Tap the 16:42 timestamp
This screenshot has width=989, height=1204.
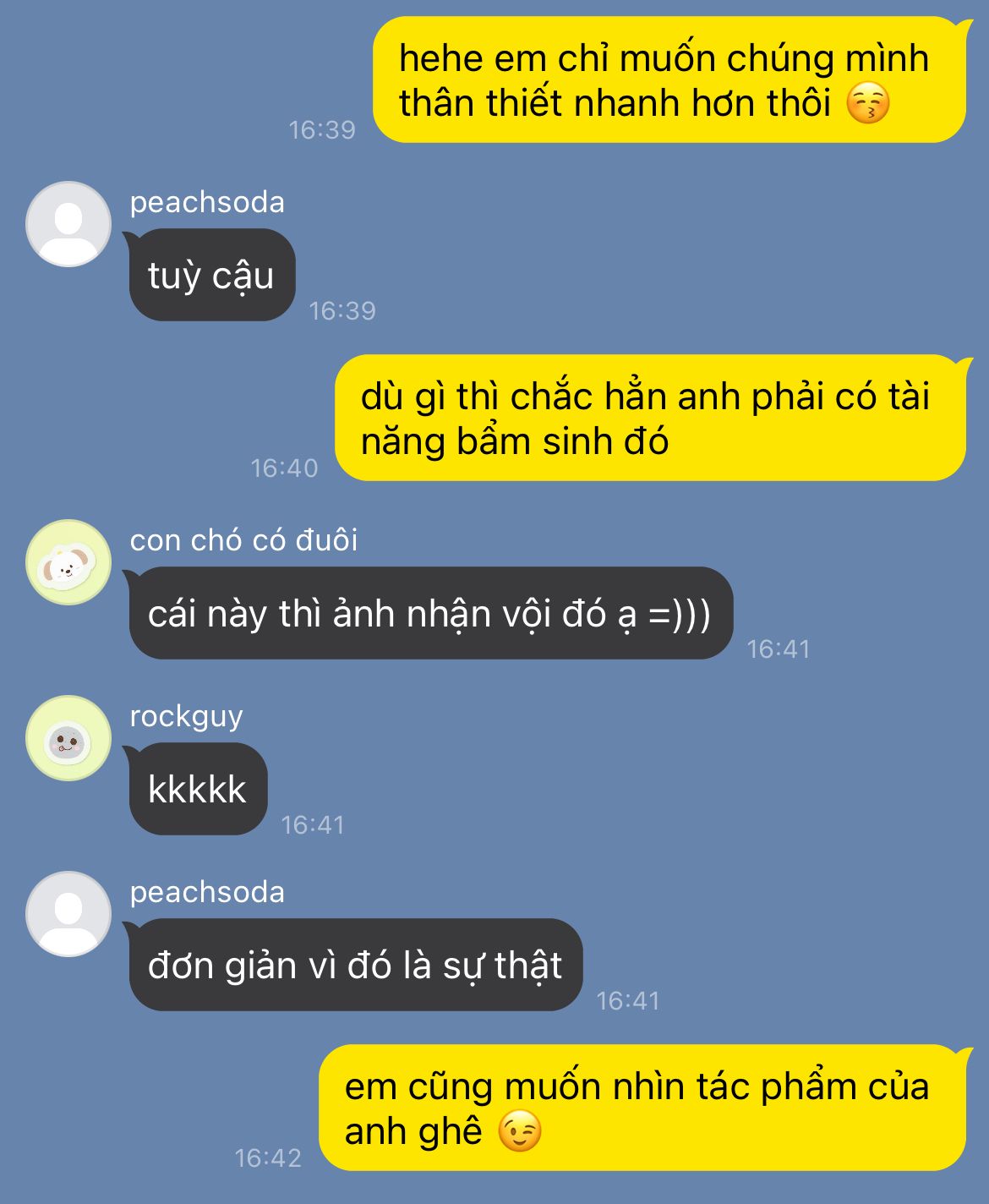click(x=268, y=1157)
